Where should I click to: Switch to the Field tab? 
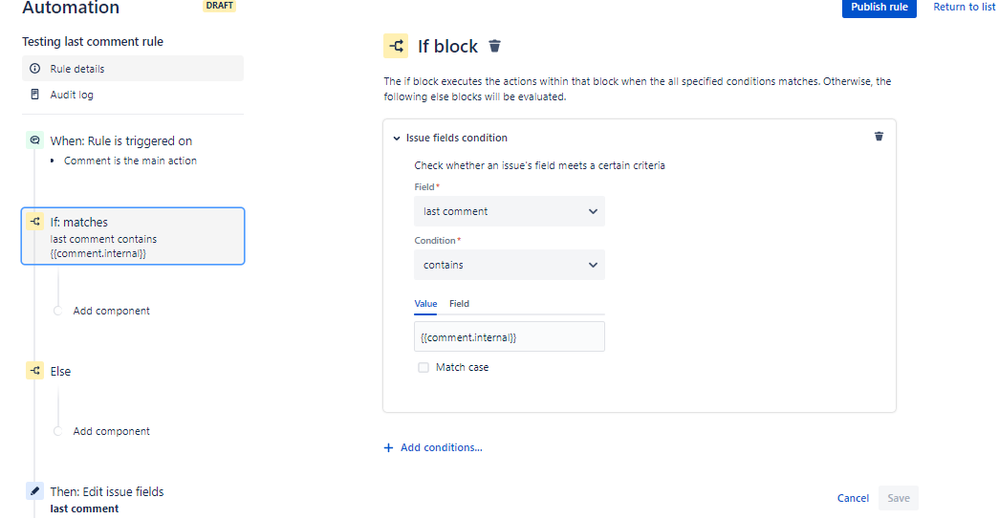(459, 304)
